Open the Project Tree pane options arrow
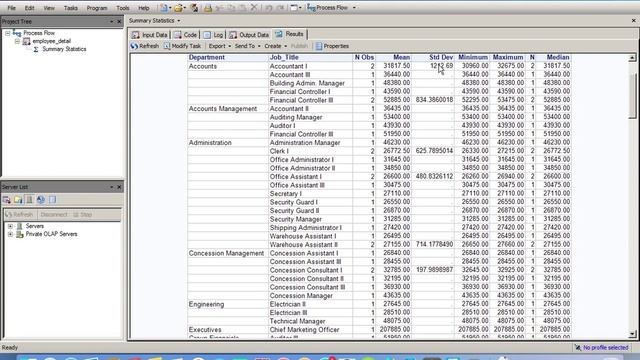The width and height of the screenshot is (640, 360). point(111,22)
